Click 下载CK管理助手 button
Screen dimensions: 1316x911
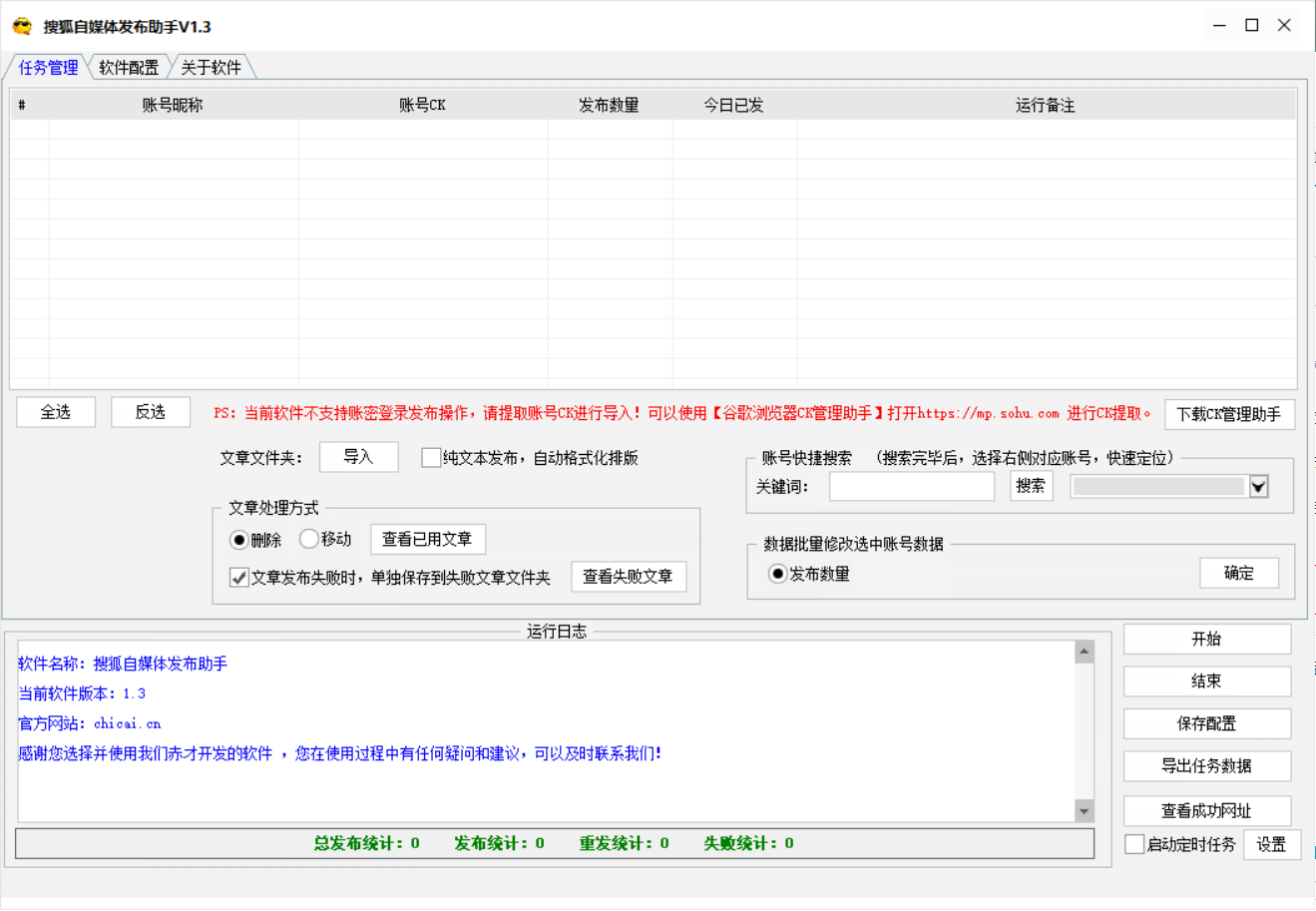[x=1229, y=414]
